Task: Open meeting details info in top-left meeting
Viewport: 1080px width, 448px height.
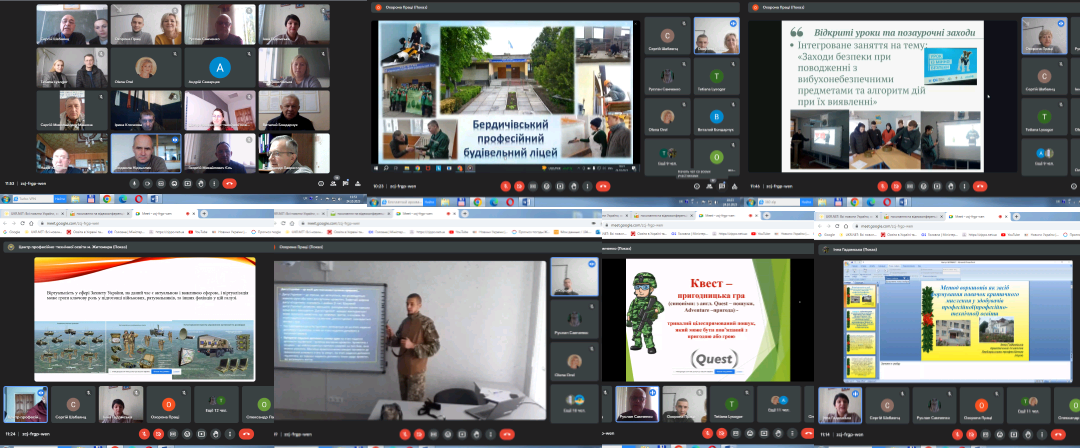Action: 321,184
